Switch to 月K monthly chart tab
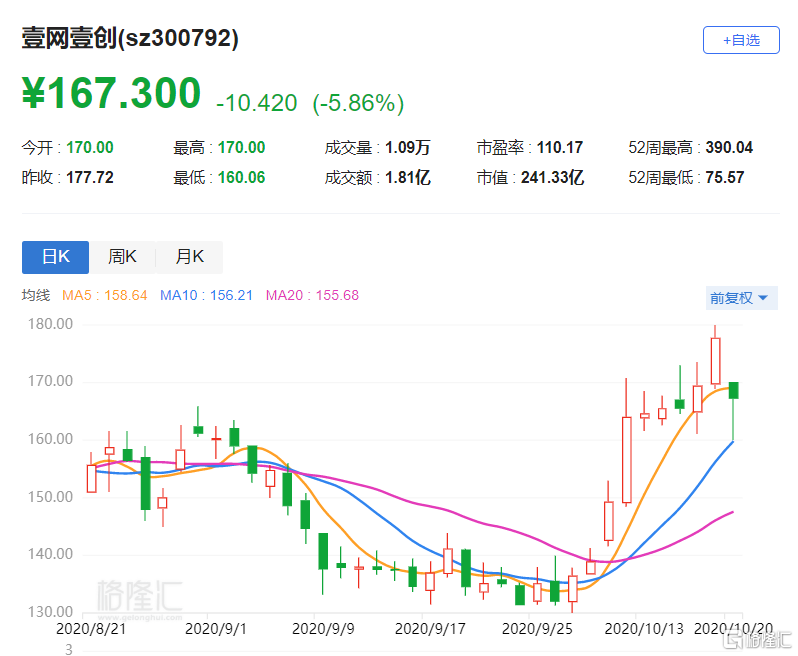798x656 pixels. tap(189, 257)
